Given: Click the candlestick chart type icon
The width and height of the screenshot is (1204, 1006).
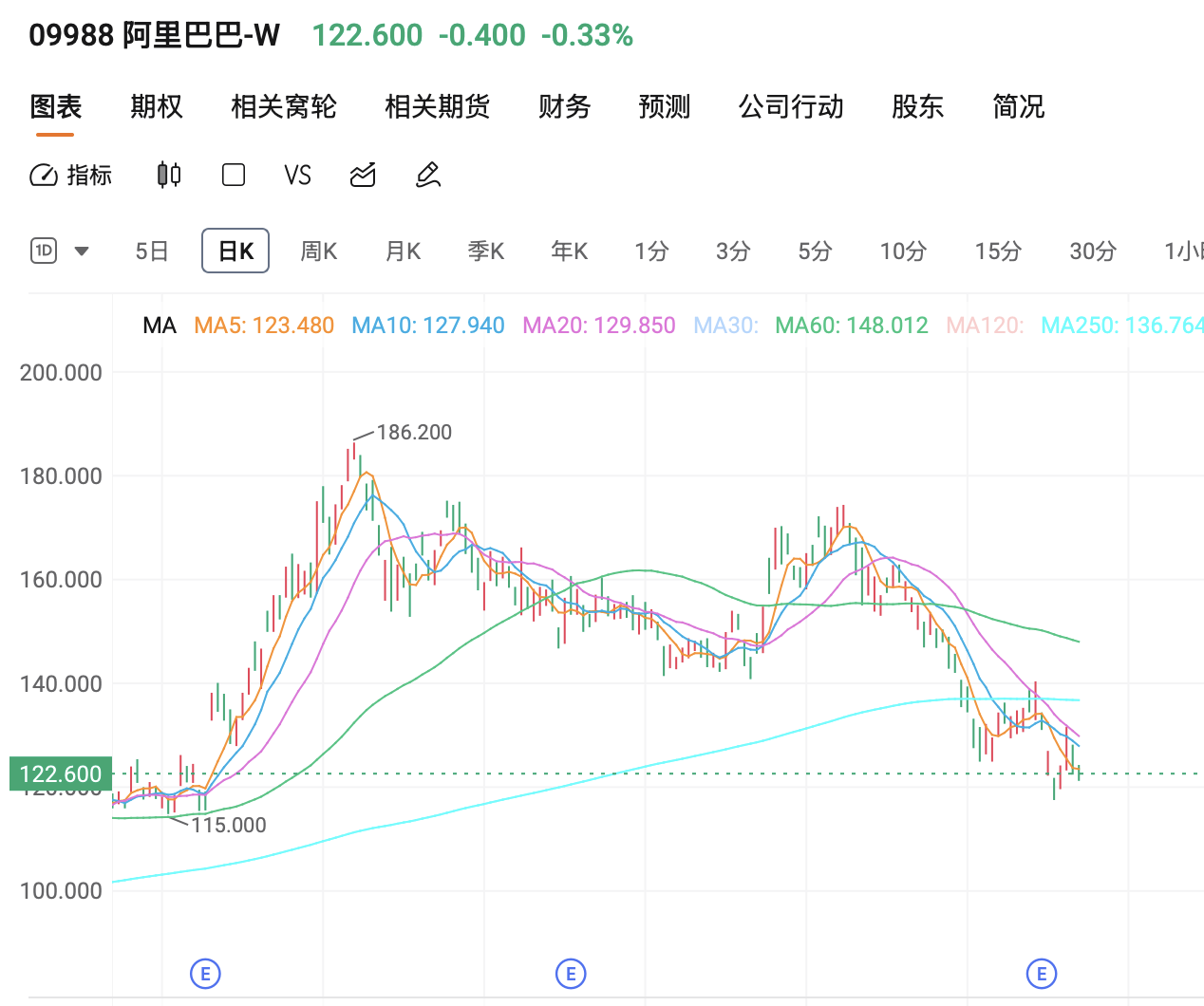Looking at the screenshot, I should (x=169, y=176).
